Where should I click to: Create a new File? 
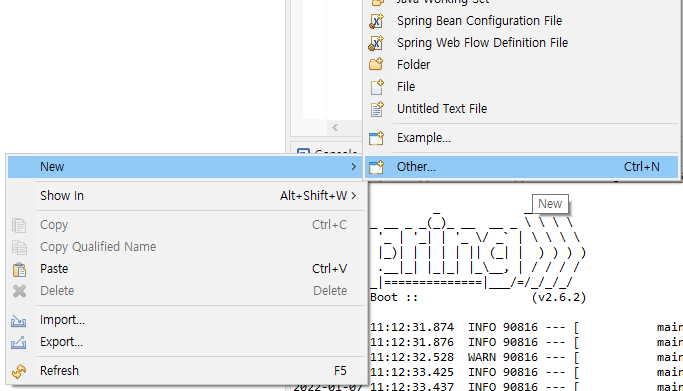click(521, 87)
